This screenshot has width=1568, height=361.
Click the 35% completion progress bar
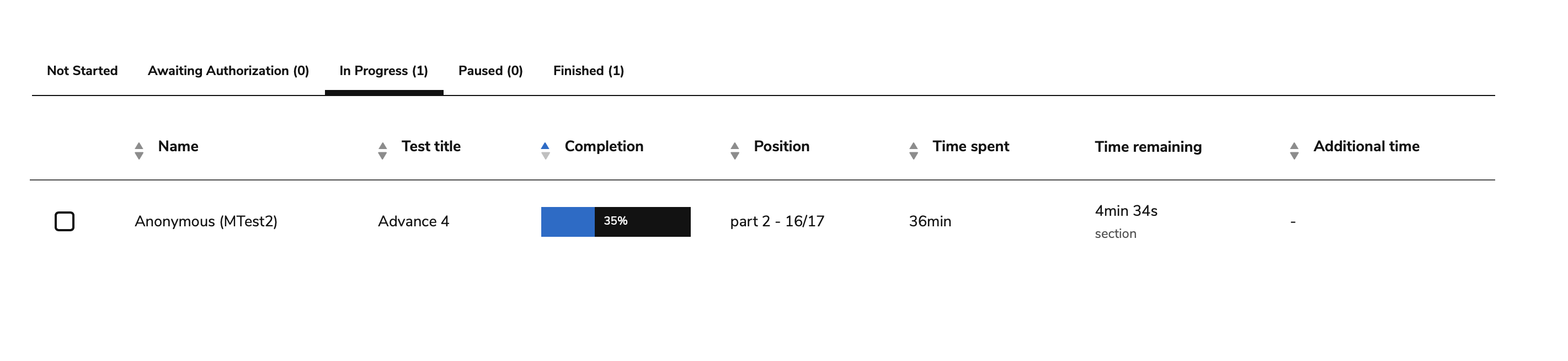click(615, 221)
